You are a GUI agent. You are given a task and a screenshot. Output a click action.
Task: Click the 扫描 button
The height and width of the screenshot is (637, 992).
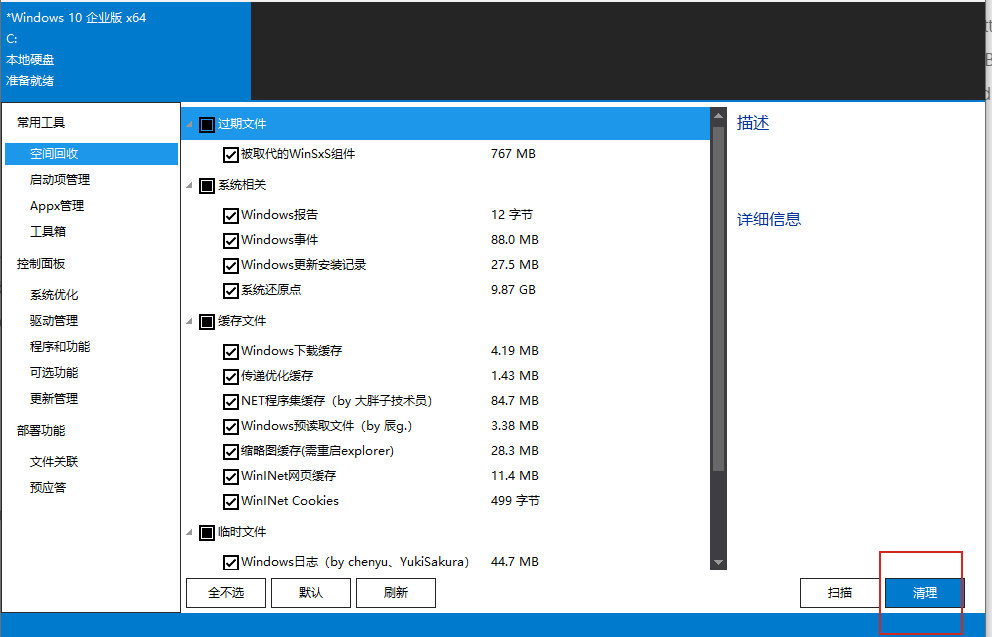point(841,592)
